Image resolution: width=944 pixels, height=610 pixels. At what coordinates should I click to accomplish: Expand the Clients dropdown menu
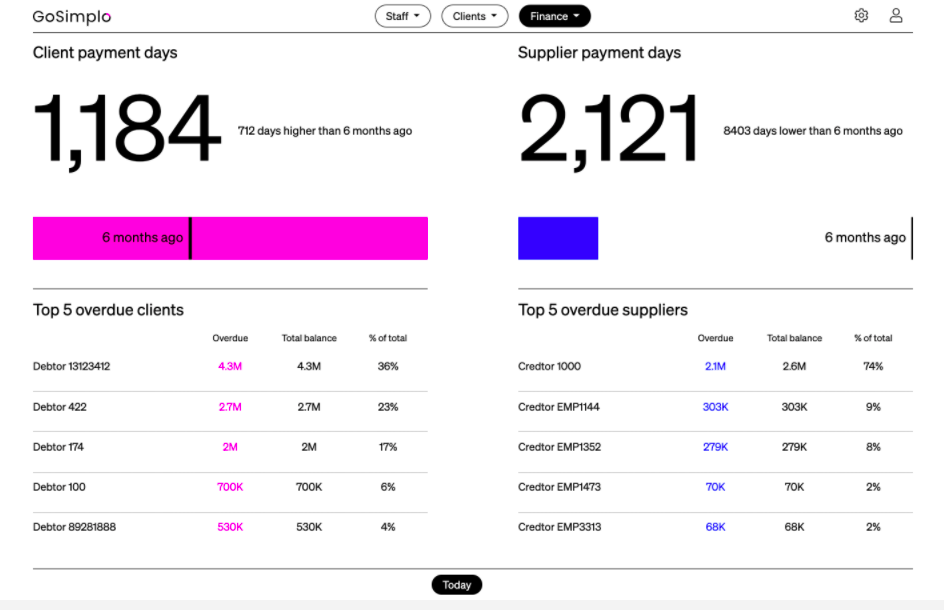pos(474,16)
